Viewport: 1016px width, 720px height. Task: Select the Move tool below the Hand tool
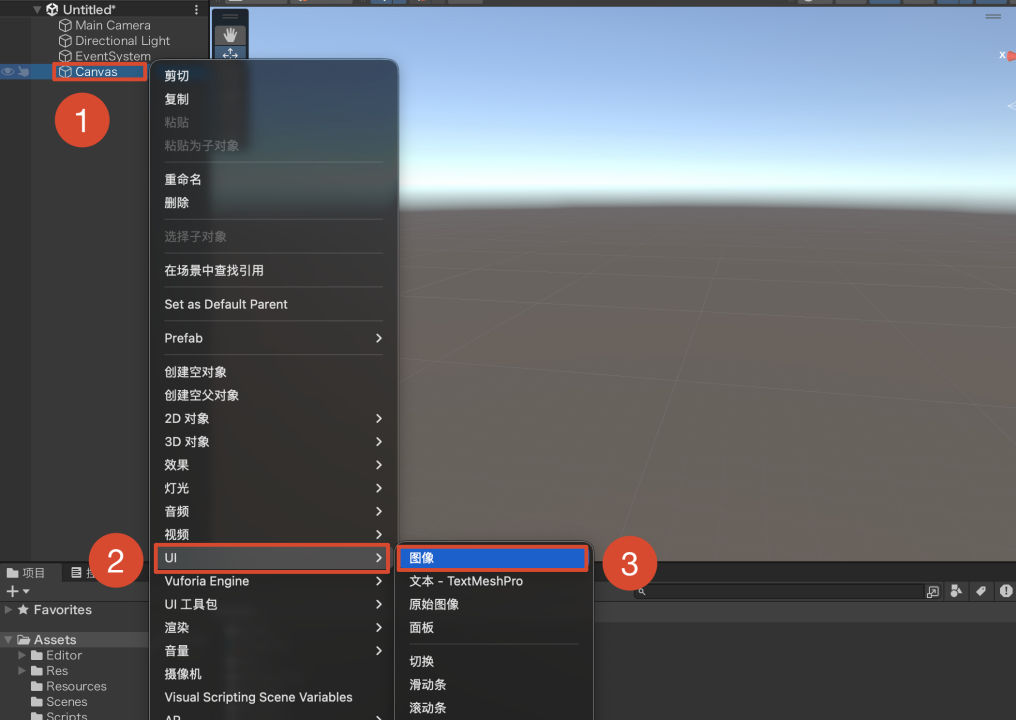[230, 53]
